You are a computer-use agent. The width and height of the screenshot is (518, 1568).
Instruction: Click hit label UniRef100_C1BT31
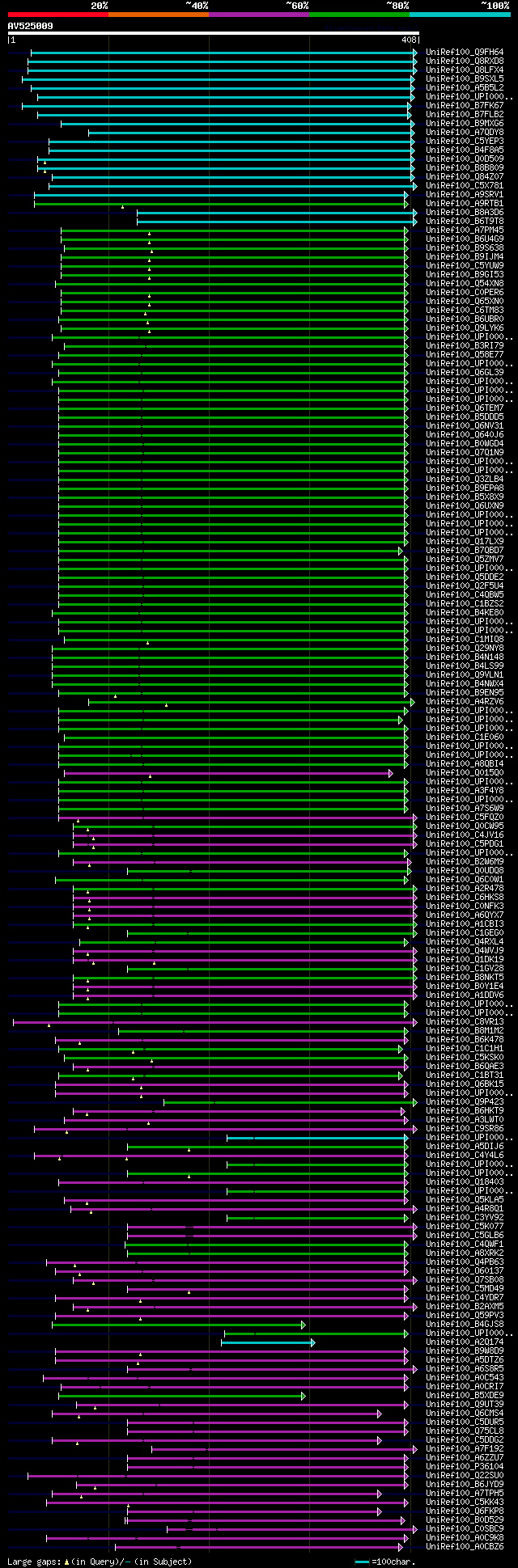click(465, 1076)
